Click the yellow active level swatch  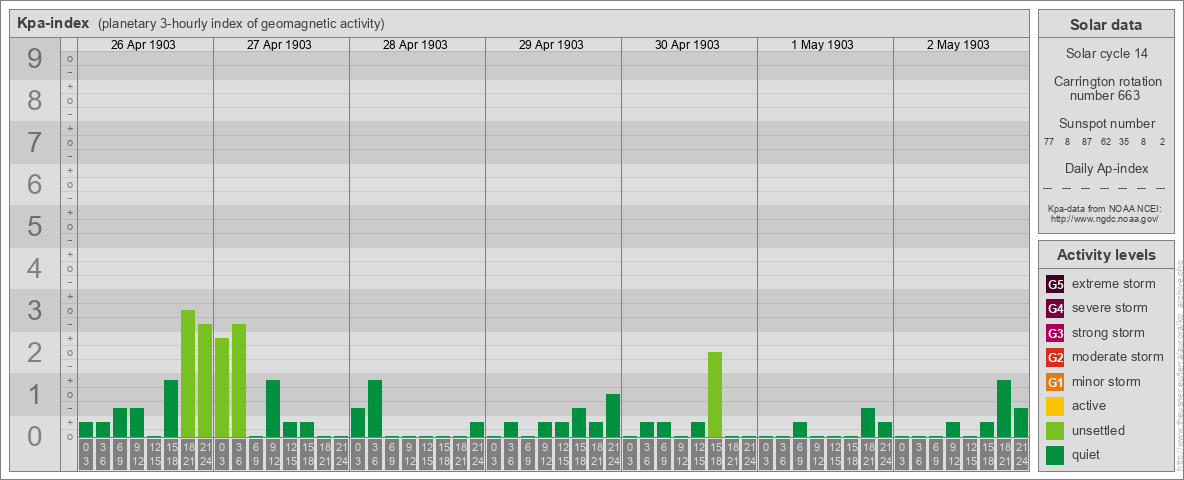point(1055,406)
